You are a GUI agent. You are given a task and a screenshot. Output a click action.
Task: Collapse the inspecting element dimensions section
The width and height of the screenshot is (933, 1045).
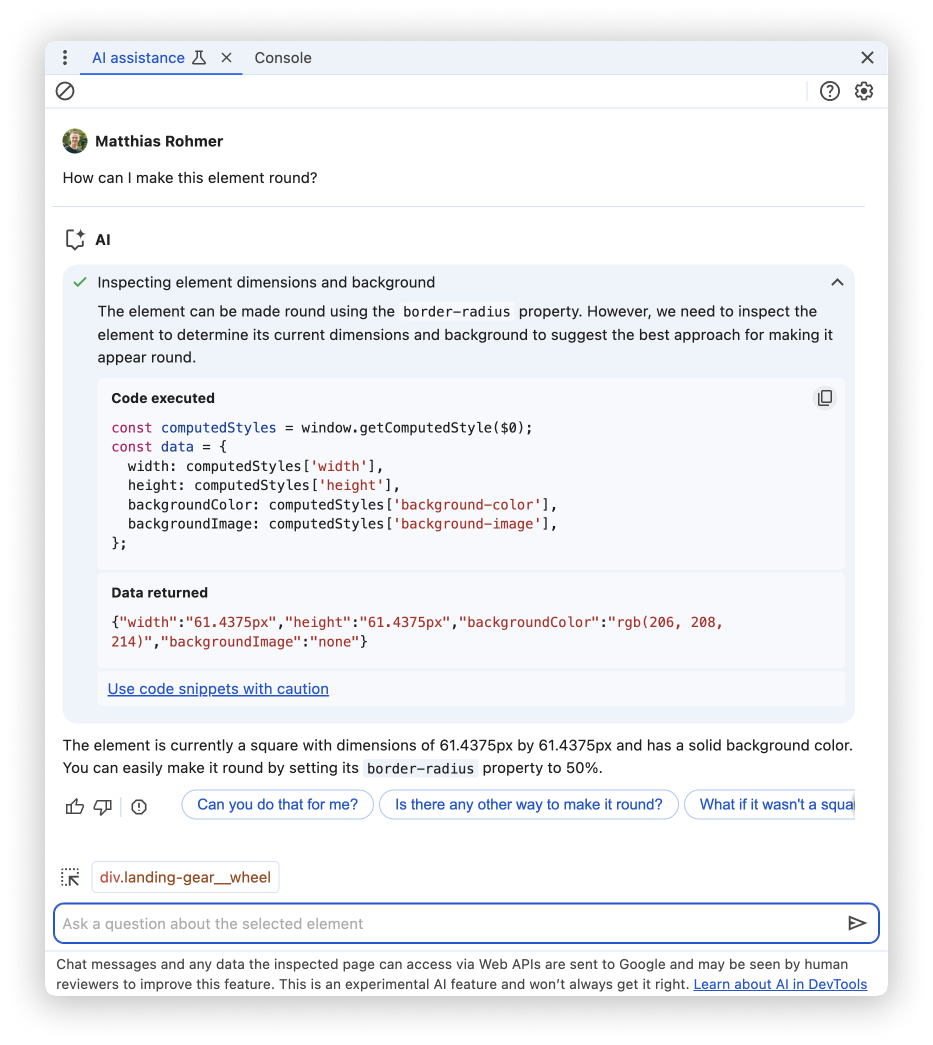838,282
